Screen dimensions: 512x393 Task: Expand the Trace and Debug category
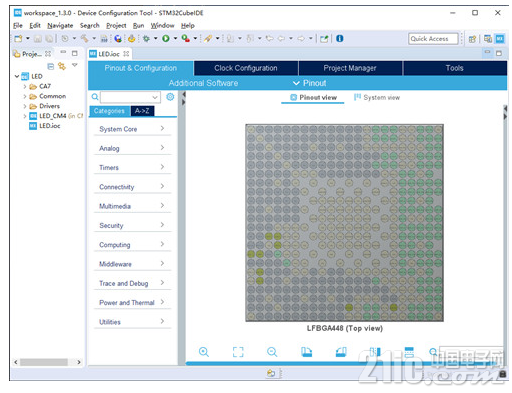[132, 283]
